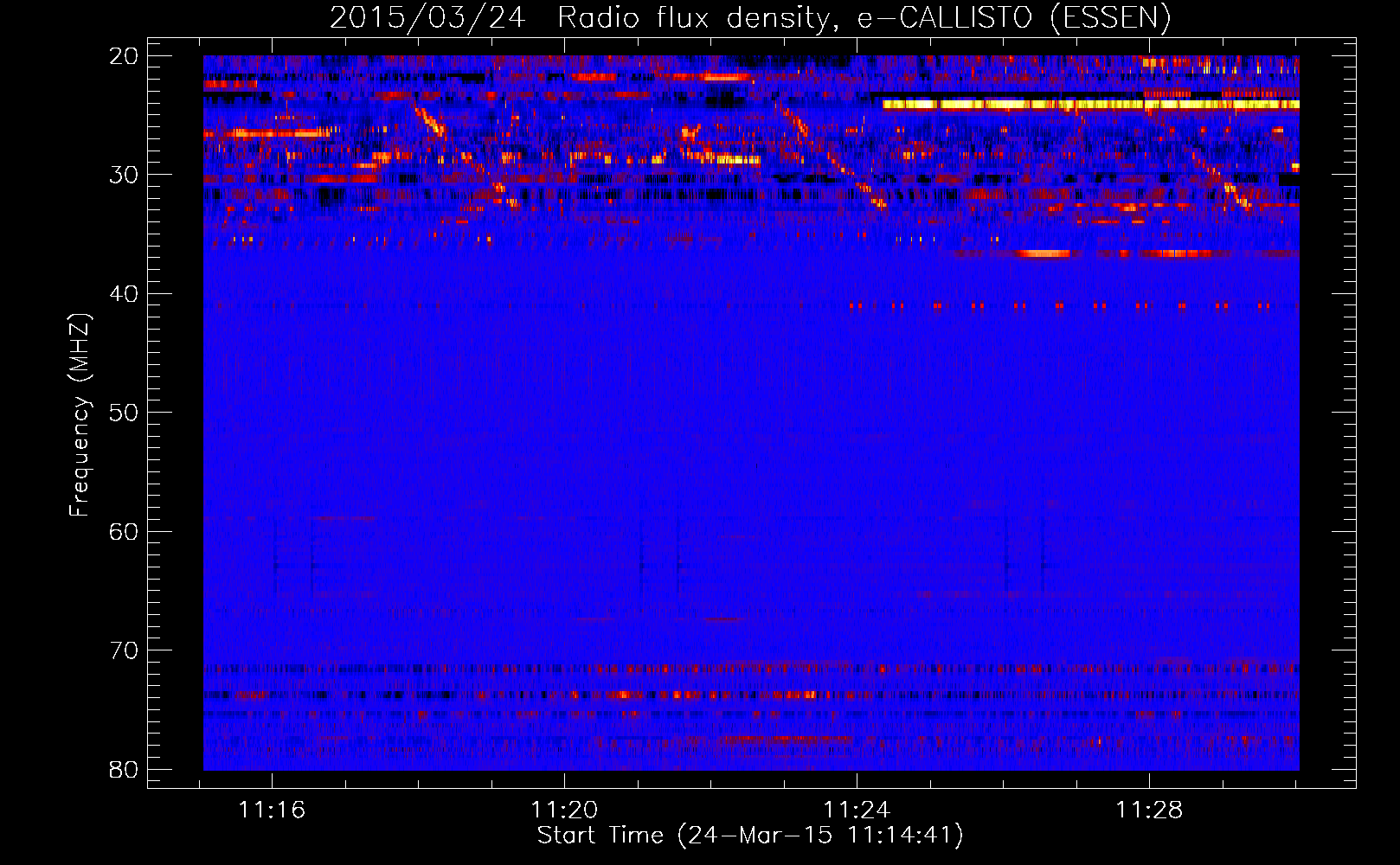This screenshot has height=865, width=1400.
Task: Click the 40 frequency tick label
Action: tap(124, 294)
